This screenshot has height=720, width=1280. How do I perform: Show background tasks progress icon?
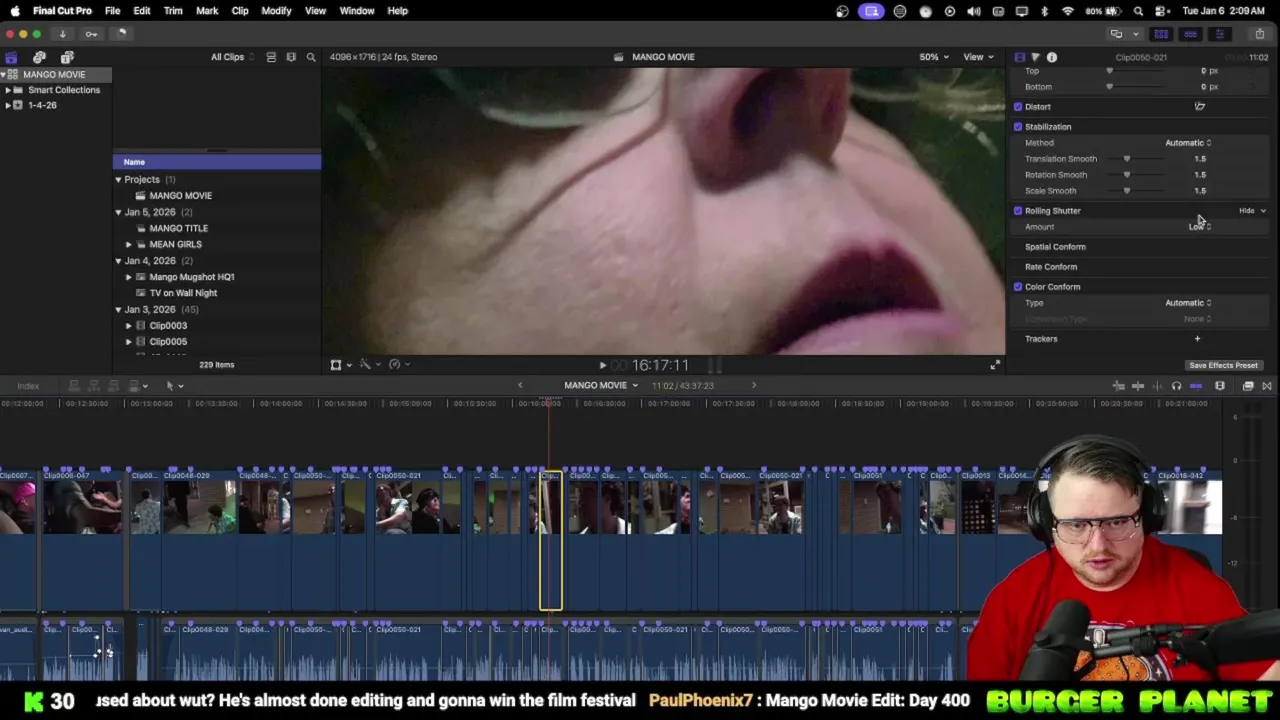pyautogui.click(x=121, y=34)
